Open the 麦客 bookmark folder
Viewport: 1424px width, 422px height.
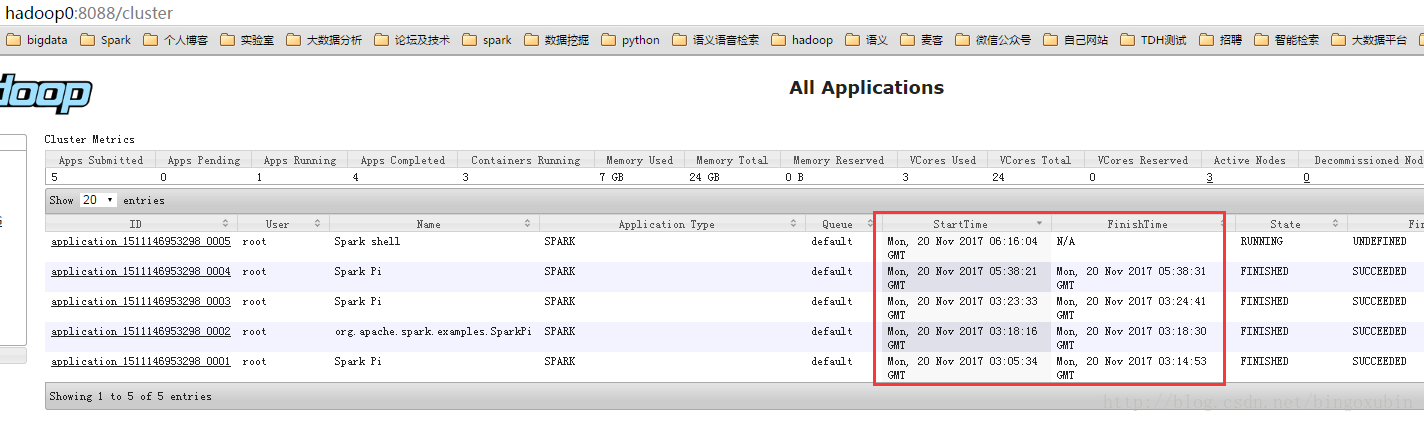click(x=921, y=40)
